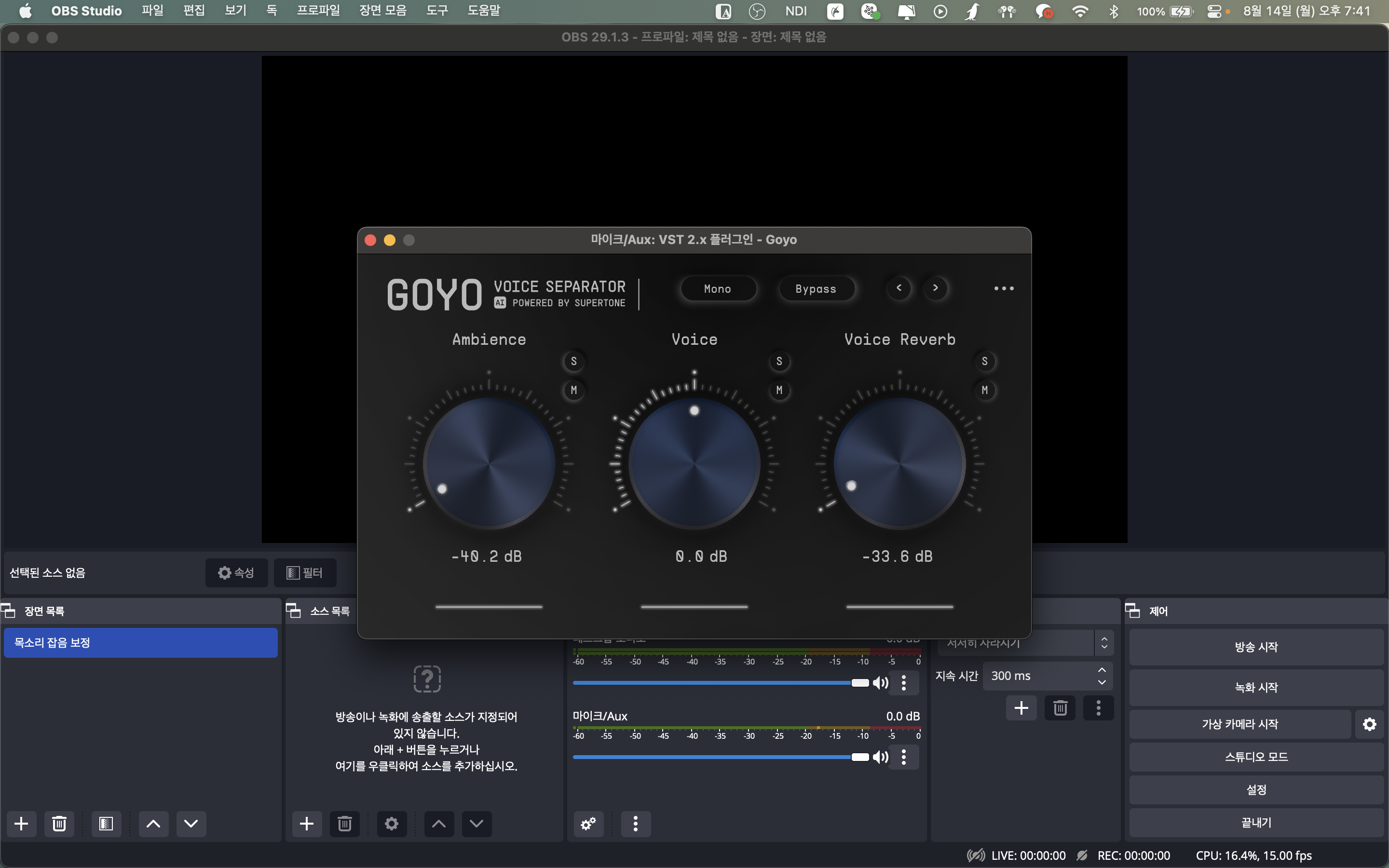Open scene filters icon in scenes panel
This screenshot has width=1389, height=868.
coord(106,824)
